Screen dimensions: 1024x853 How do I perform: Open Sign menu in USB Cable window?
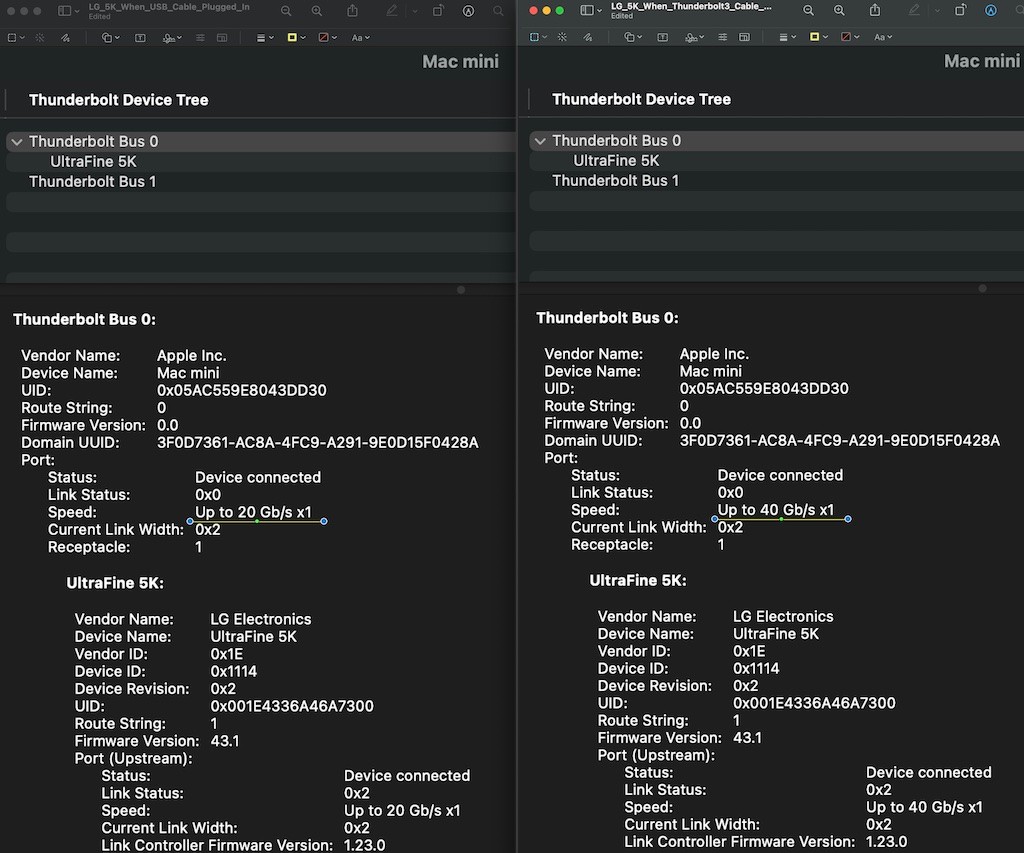[x=172, y=38]
